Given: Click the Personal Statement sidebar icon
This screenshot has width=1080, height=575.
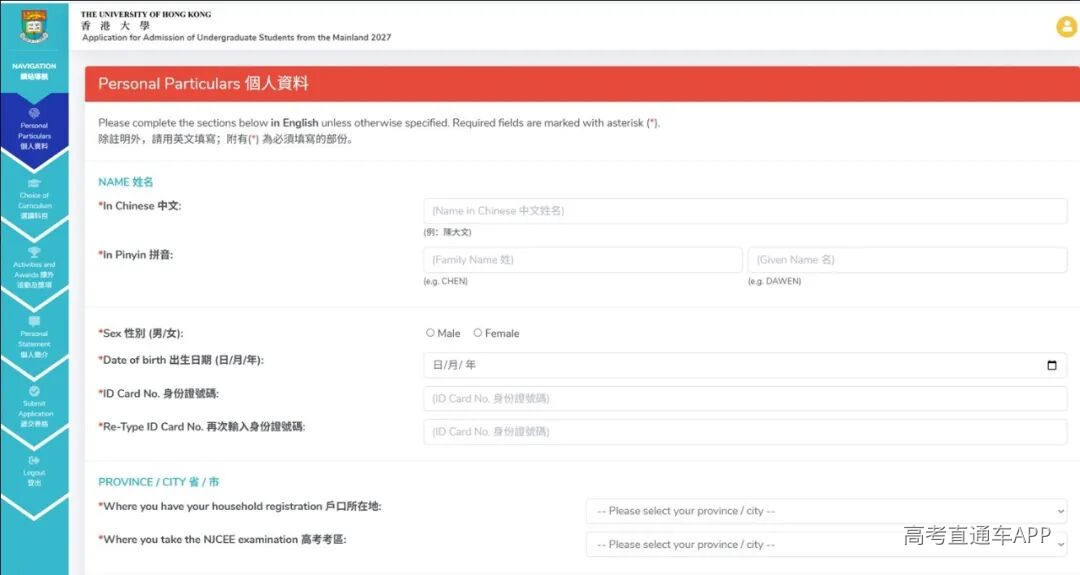Looking at the screenshot, I should click(x=34, y=321).
